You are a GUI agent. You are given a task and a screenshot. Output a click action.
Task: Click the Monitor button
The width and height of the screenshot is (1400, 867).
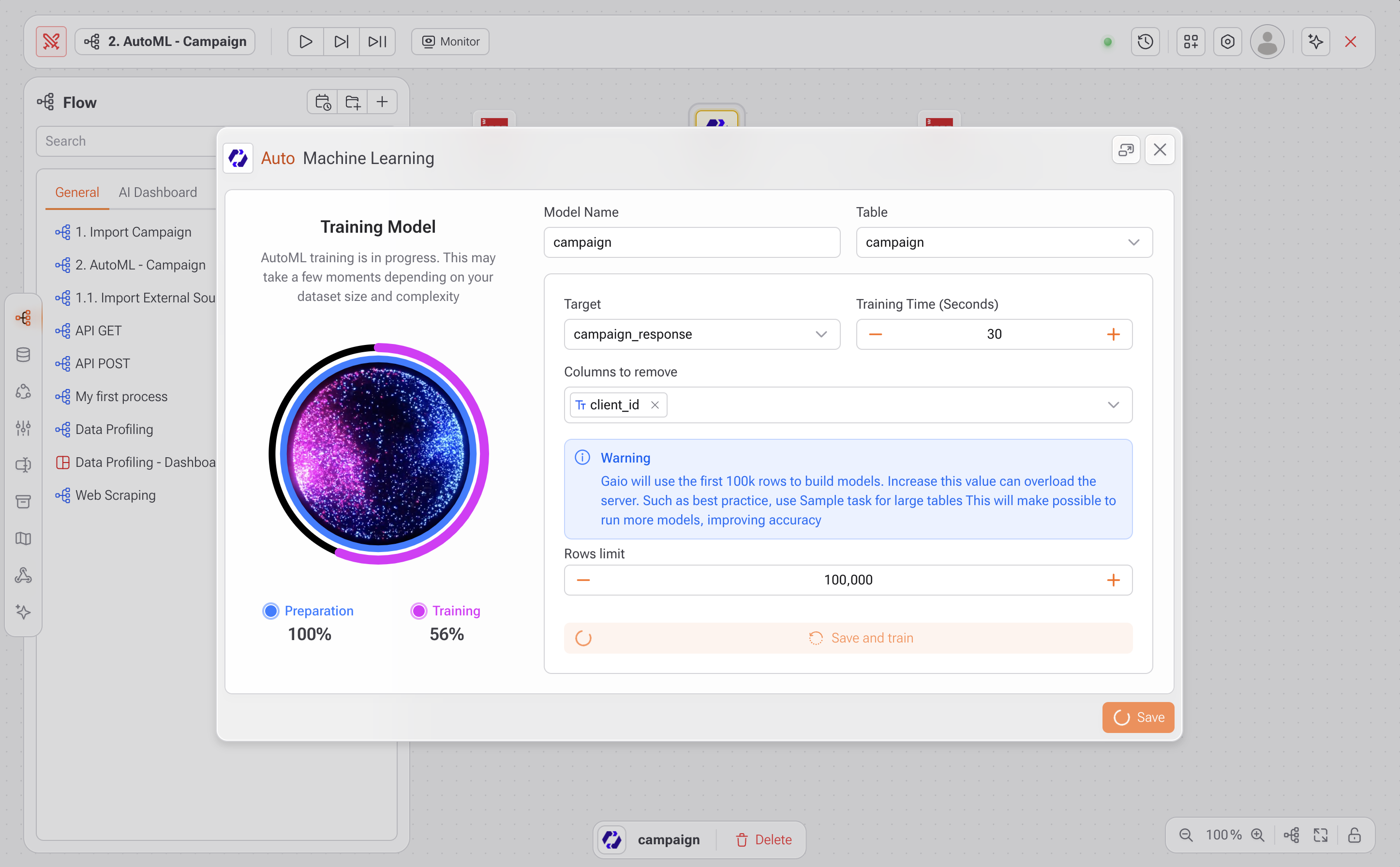coord(450,41)
